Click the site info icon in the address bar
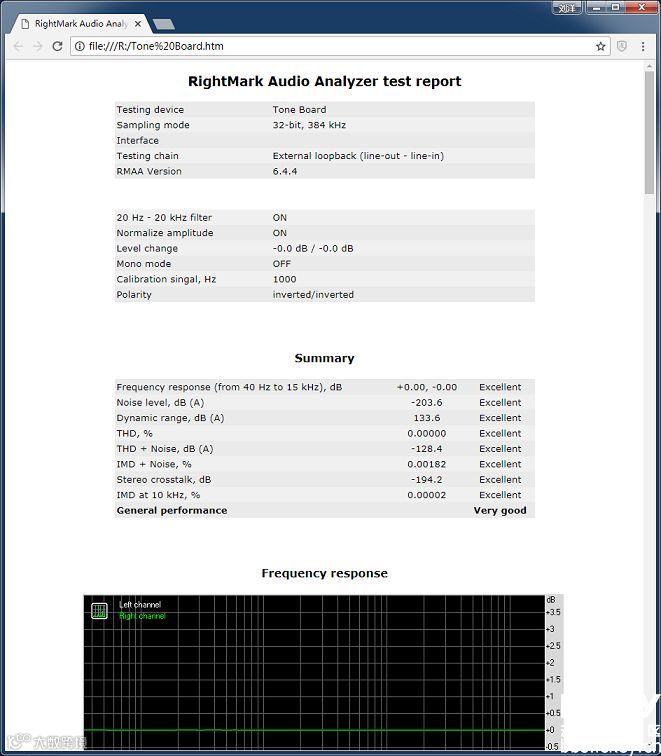This screenshot has width=661, height=756. pos(80,46)
